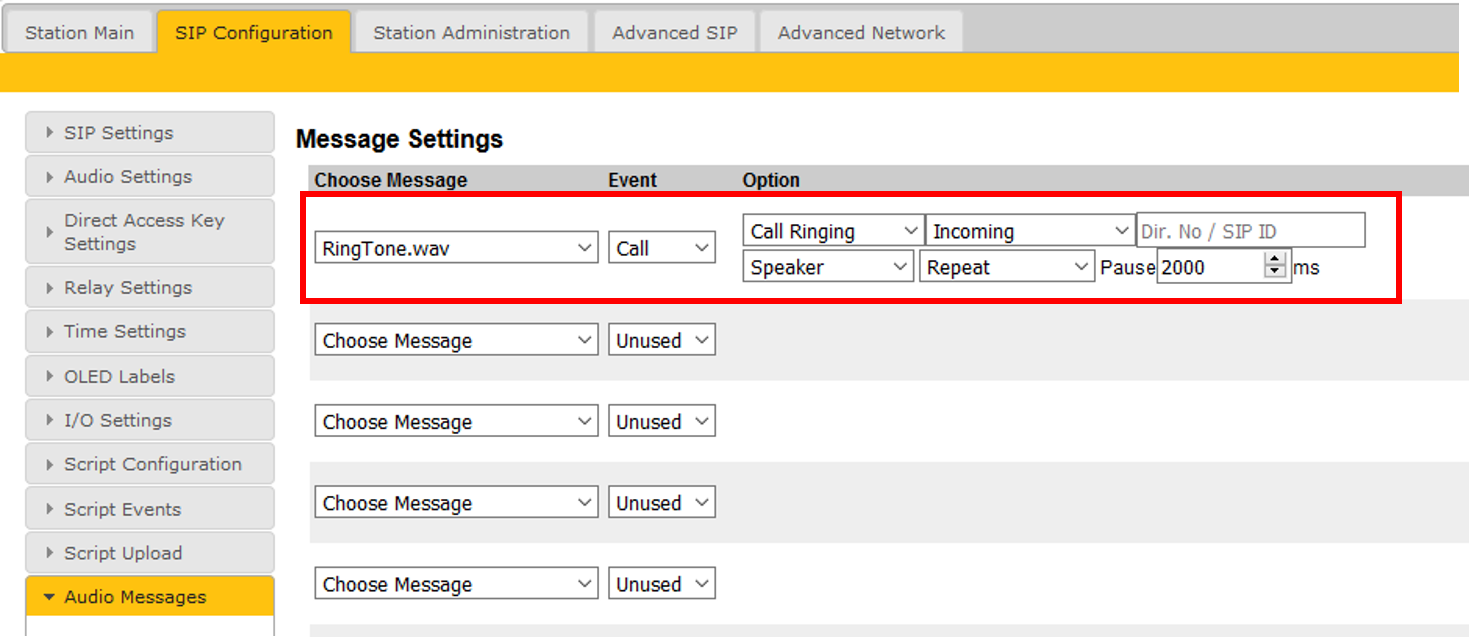Open the Repeat mode dropdown

tap(1007, 268)
